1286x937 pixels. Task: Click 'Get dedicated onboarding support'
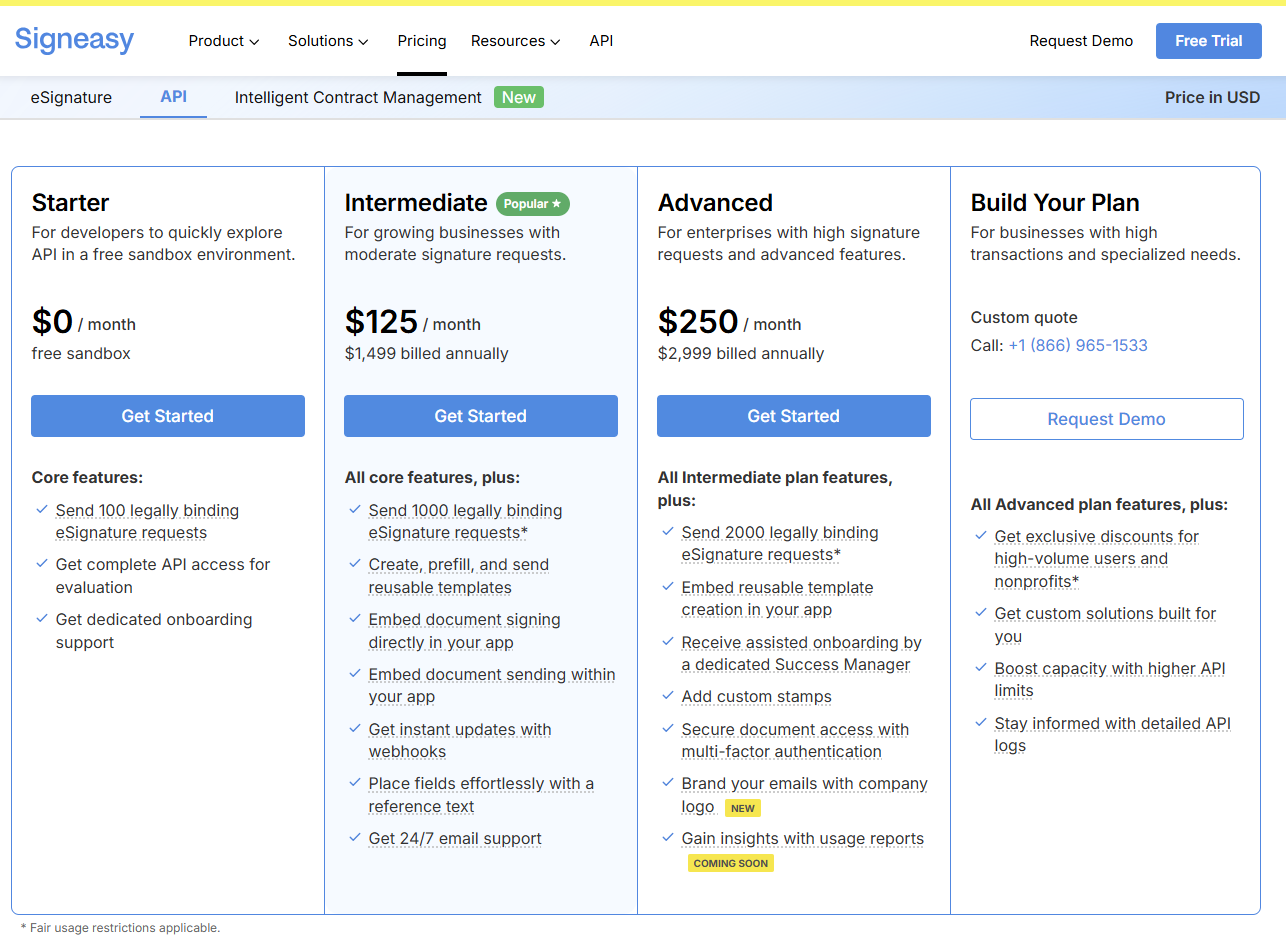coord(154,631)
